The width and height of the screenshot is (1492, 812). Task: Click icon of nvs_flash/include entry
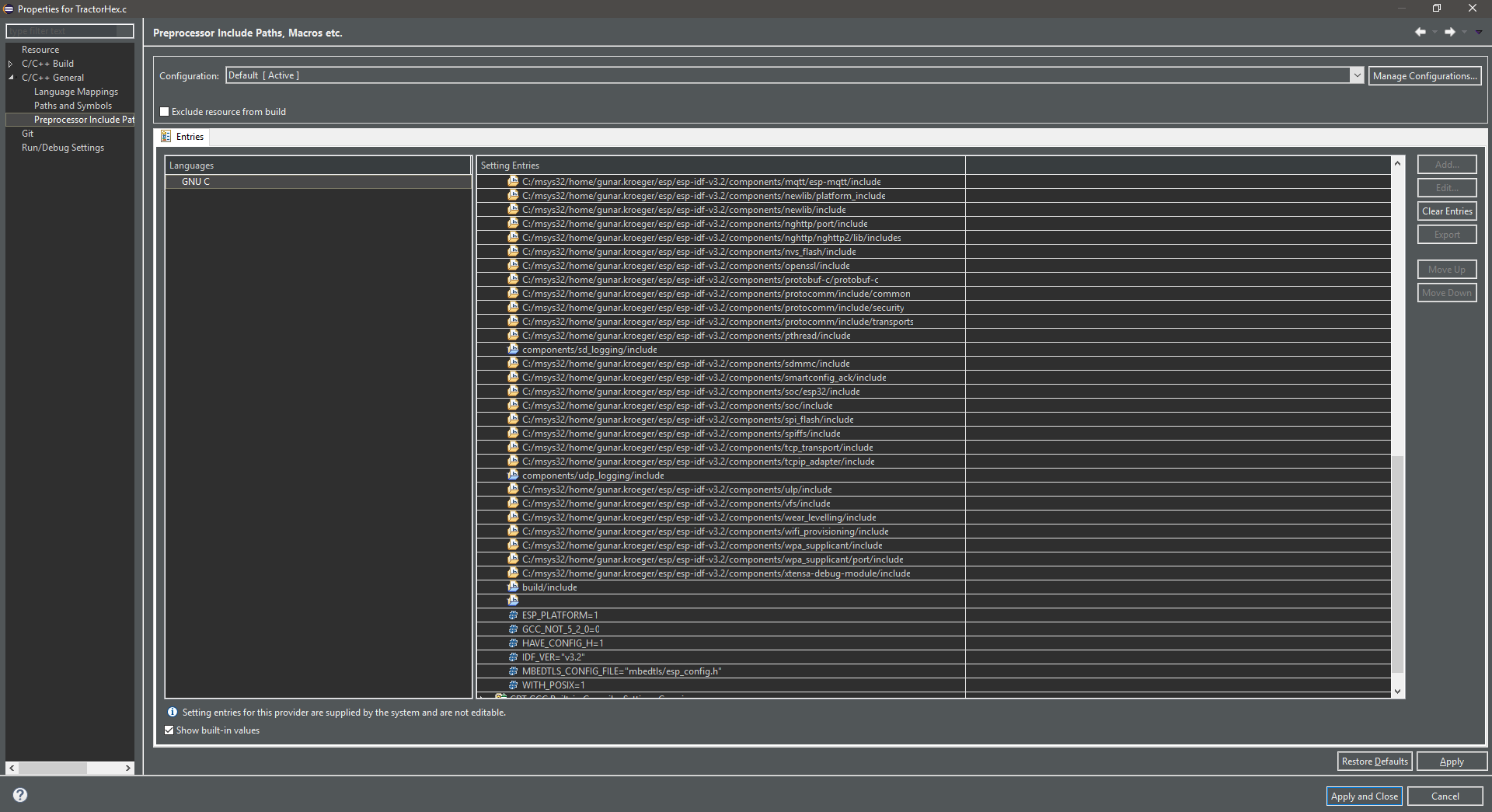tap(513, 251)
